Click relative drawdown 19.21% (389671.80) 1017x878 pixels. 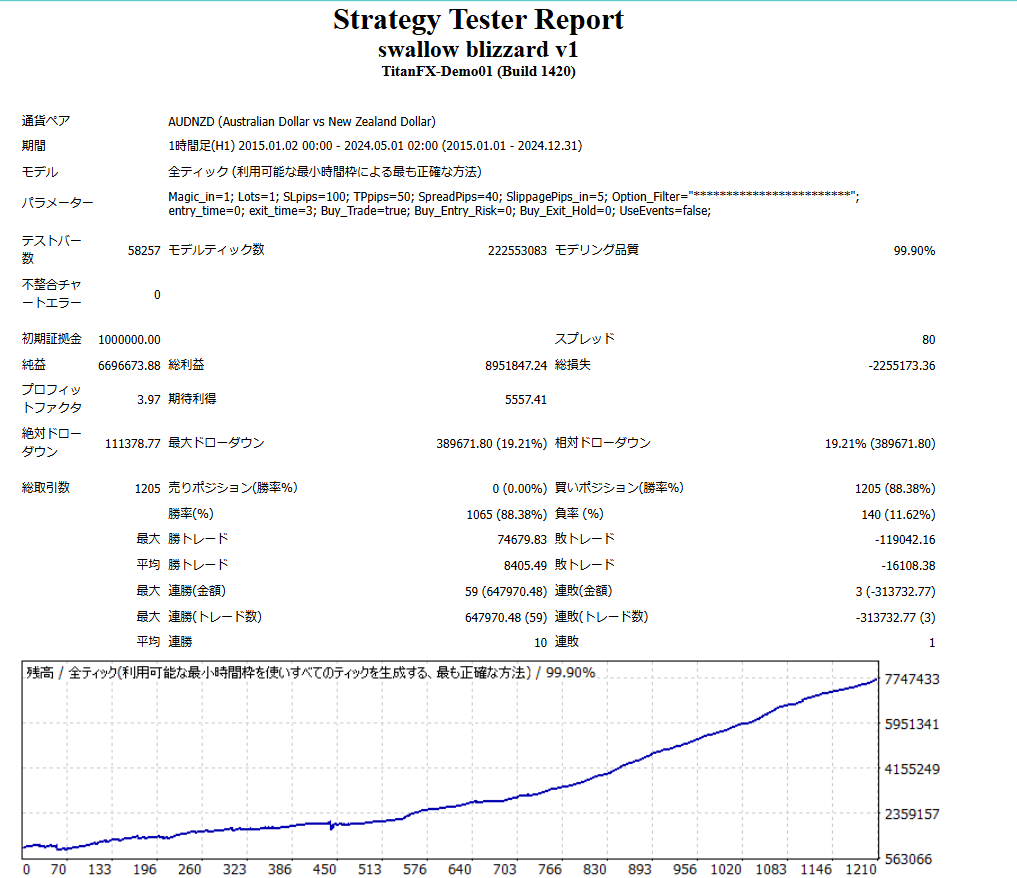(879, 444)
